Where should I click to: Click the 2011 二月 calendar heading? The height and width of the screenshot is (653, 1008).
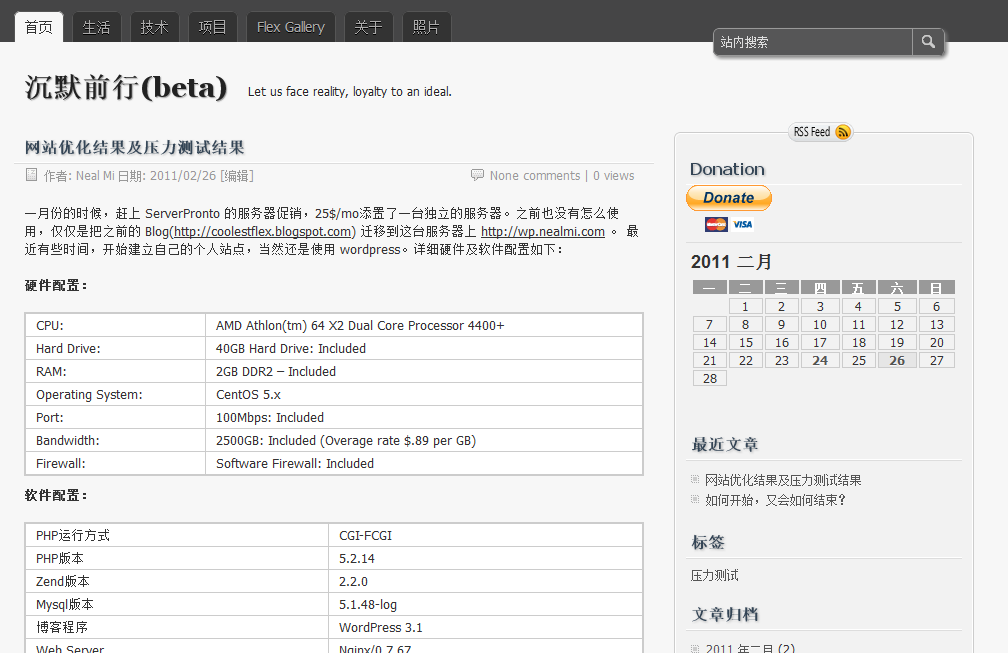[x=732, y=262]
